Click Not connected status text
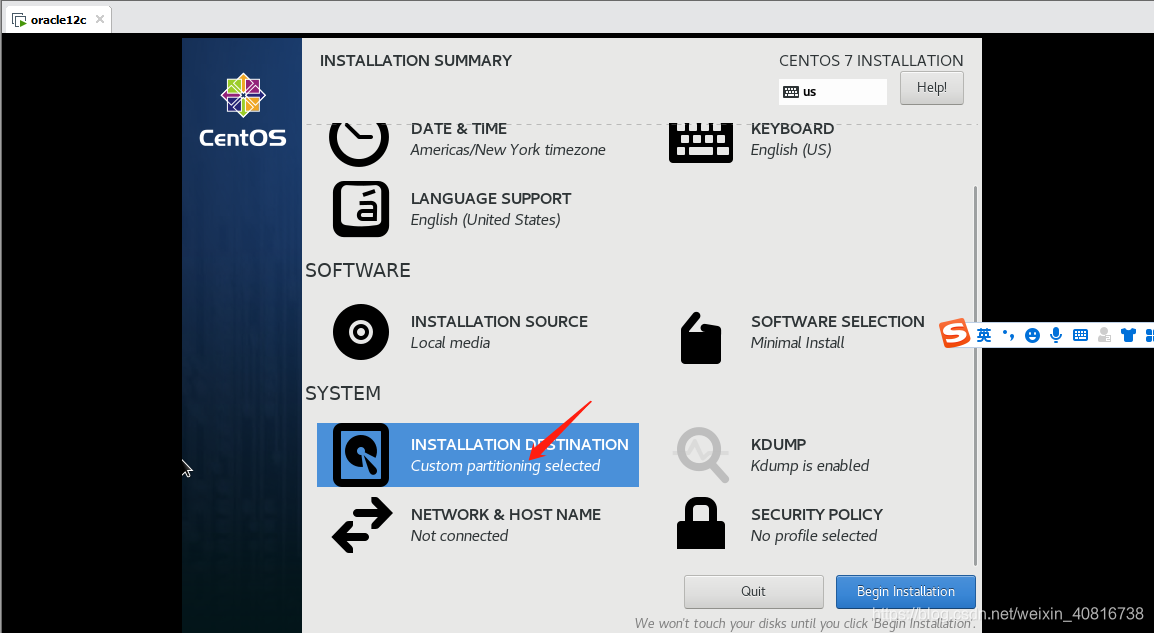 tap(459, 536)
